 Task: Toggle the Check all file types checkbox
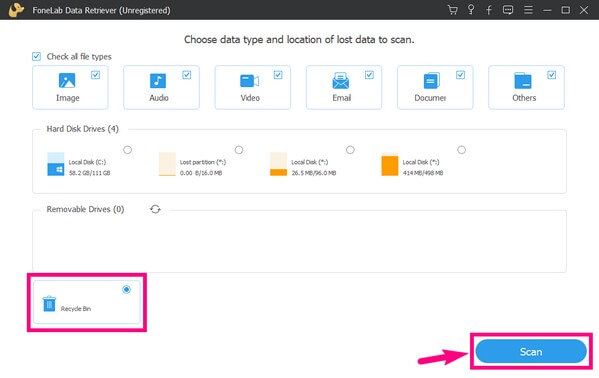[36, 57]
